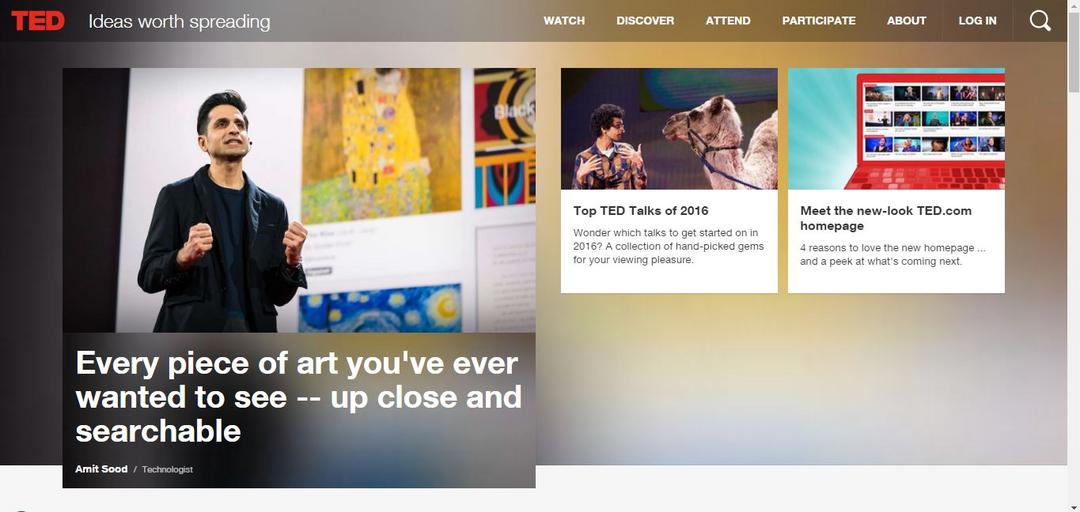1080x512 pixels.
Task: Click the 'Ideas worth spreading' tagline
Action: (179, 21)
